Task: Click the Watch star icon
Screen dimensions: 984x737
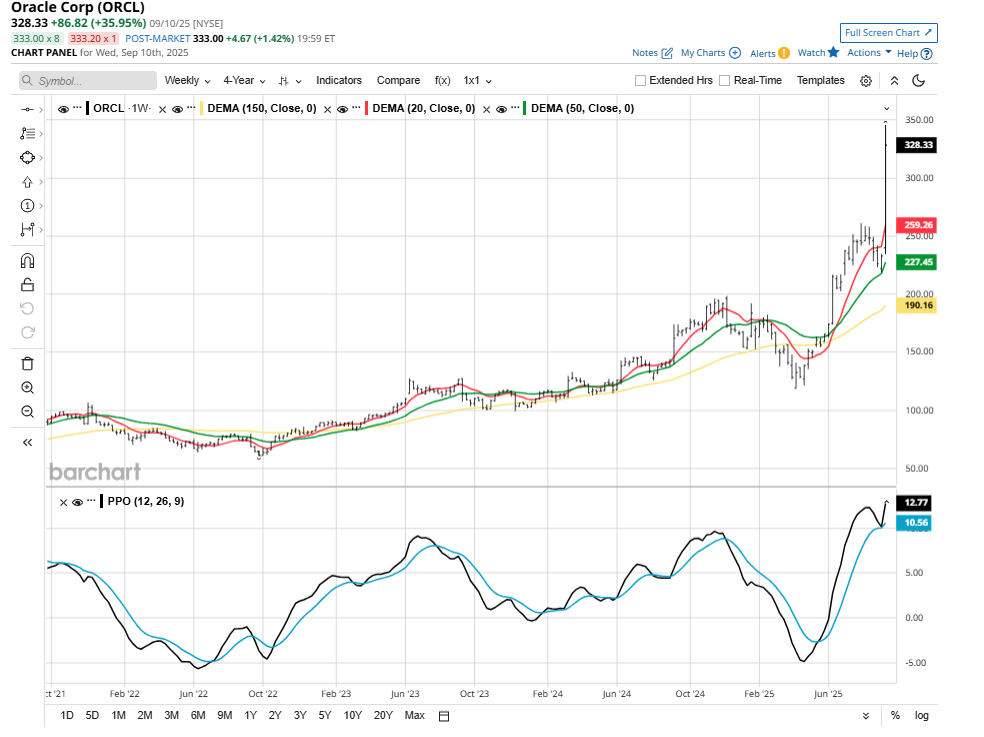Action: (x=833, y=52)
